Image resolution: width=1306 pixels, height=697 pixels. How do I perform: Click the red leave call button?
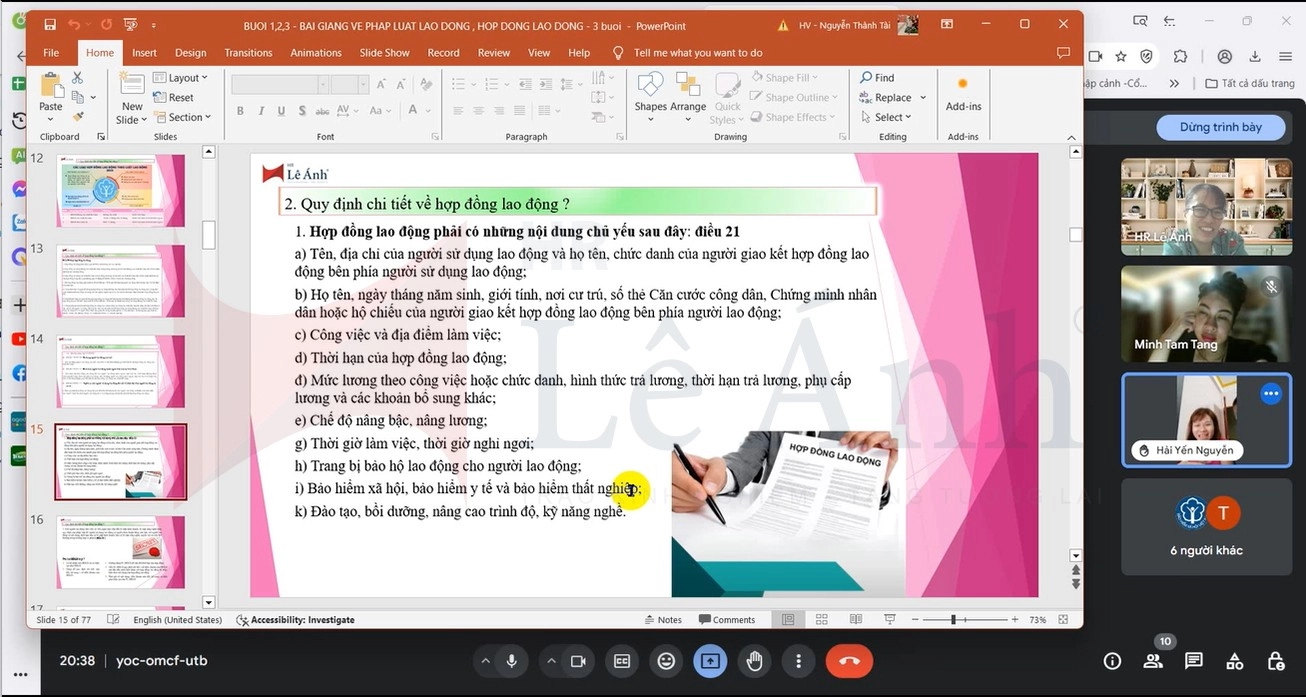849,661
